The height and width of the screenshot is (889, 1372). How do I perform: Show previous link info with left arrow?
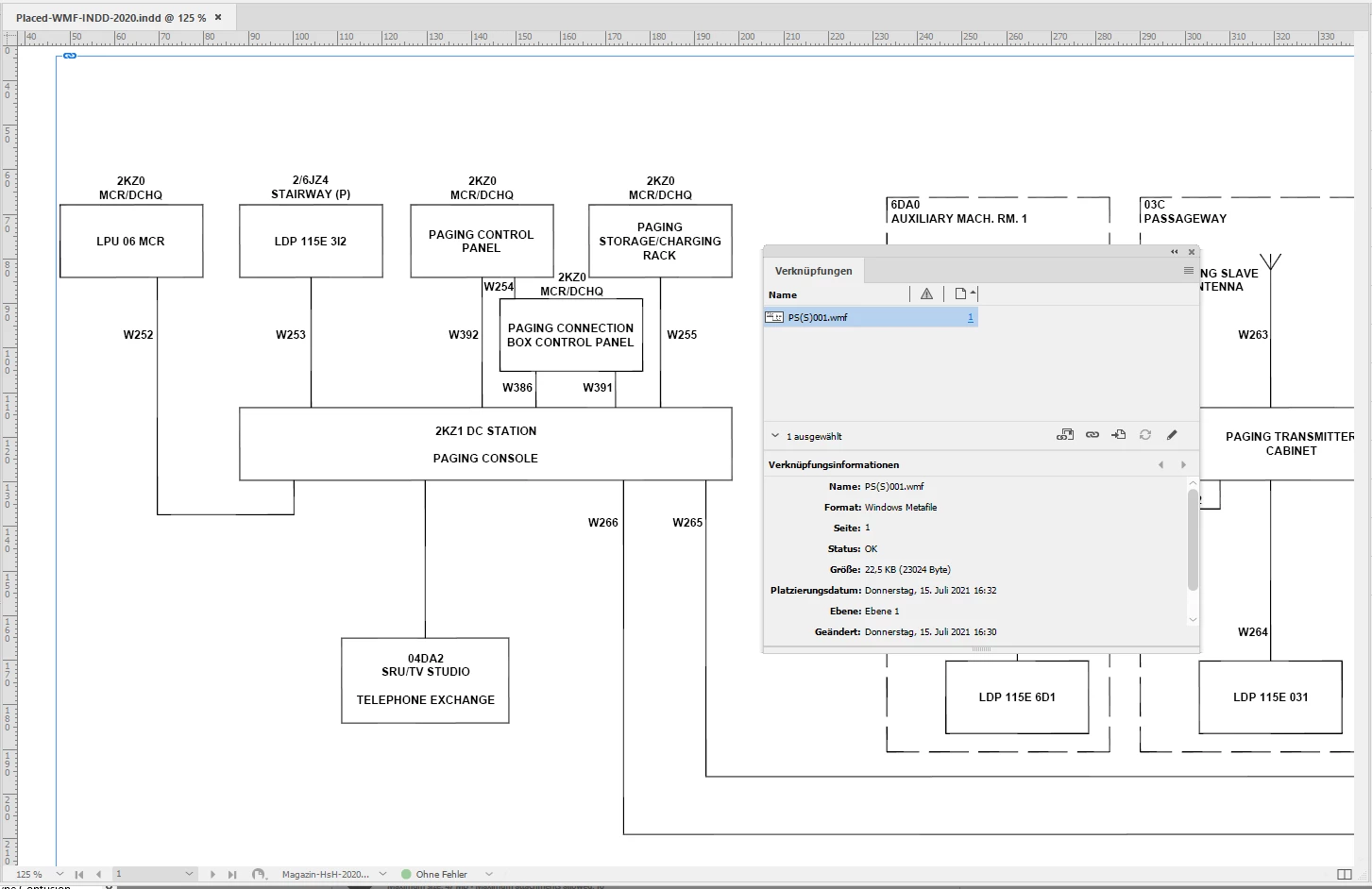click(1161, 464)
